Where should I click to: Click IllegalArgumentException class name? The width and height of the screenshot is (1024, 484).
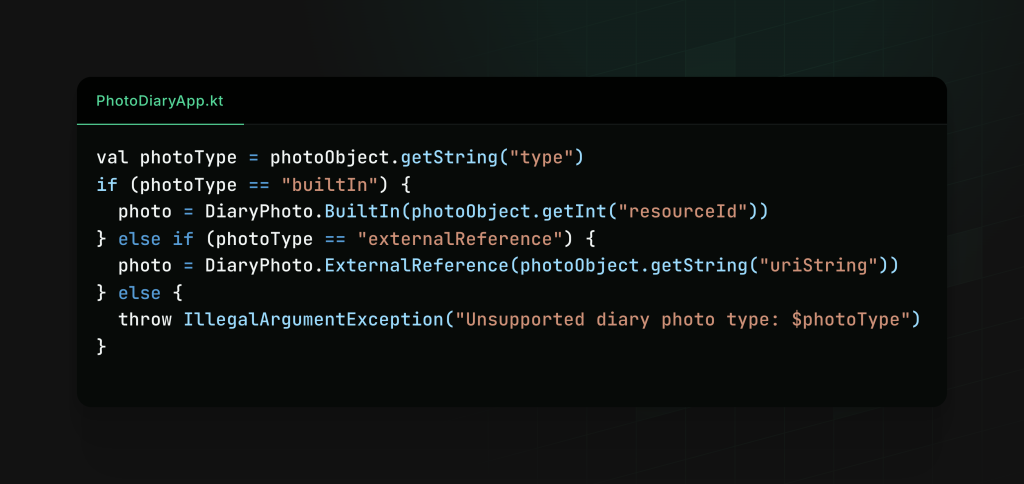pos(313,320)
